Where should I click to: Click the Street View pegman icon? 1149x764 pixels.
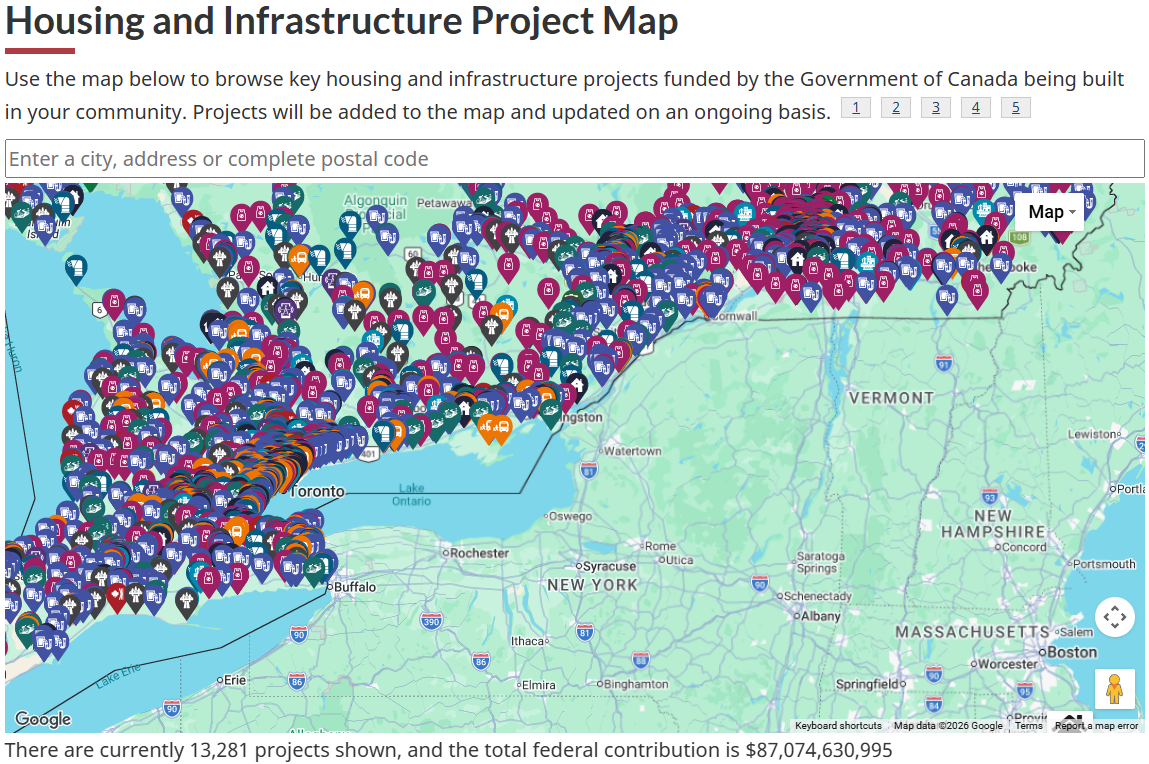(x=1115, y=689)
